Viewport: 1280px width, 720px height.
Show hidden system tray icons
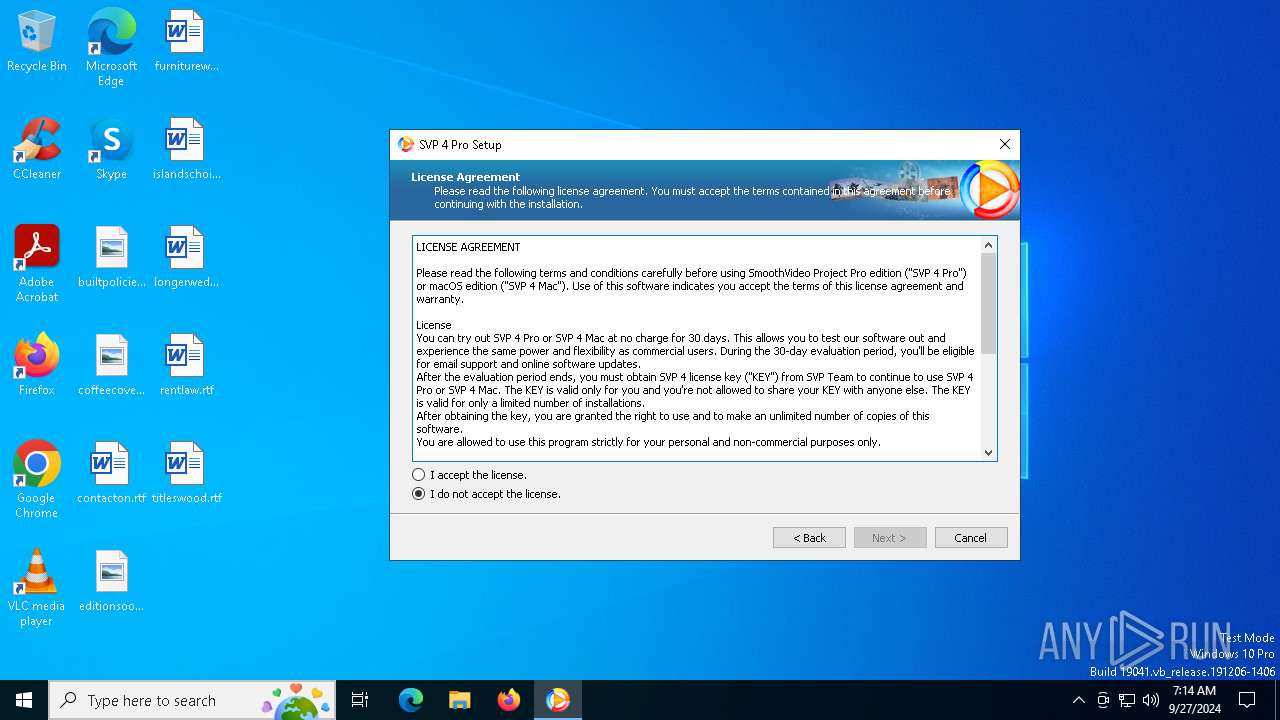1078,700
